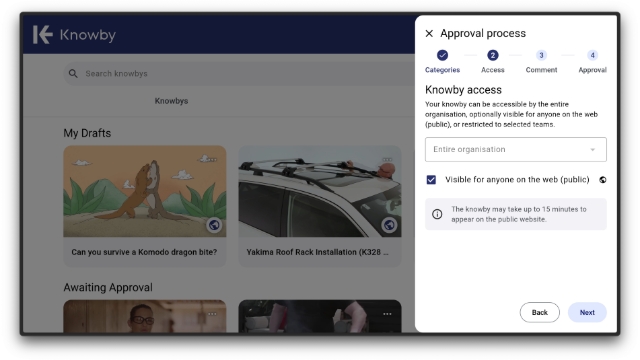Viewport: 640px width, 360px height.
Task: Click the Knowby logo icon
Action: click(x=43, y=35)
